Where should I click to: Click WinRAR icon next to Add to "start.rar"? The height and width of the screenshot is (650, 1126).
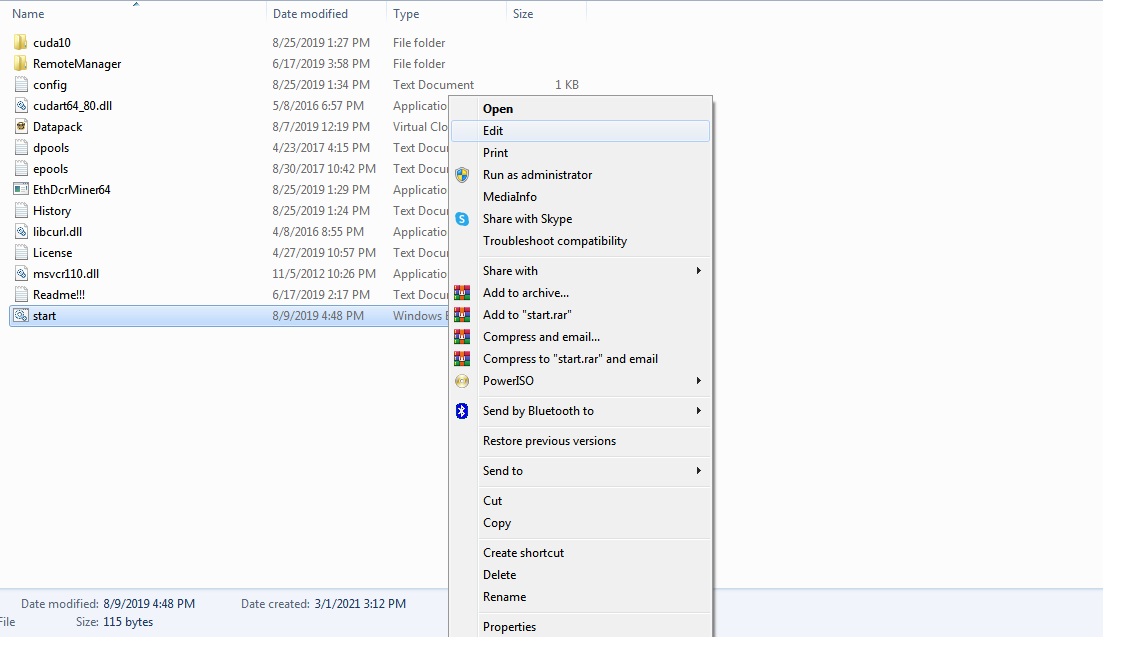462,315
